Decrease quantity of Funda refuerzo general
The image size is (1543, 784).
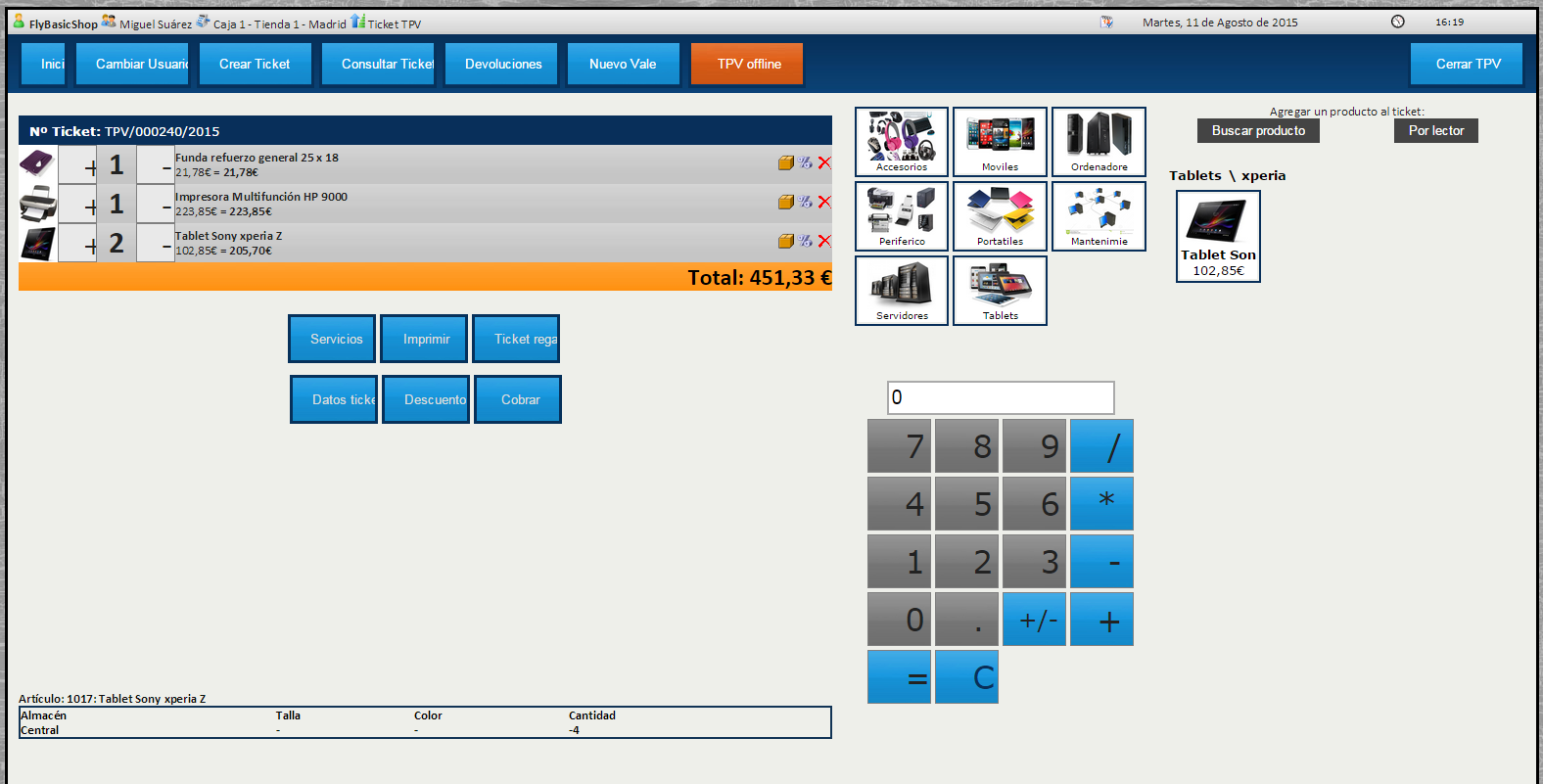tap(156, 165)
